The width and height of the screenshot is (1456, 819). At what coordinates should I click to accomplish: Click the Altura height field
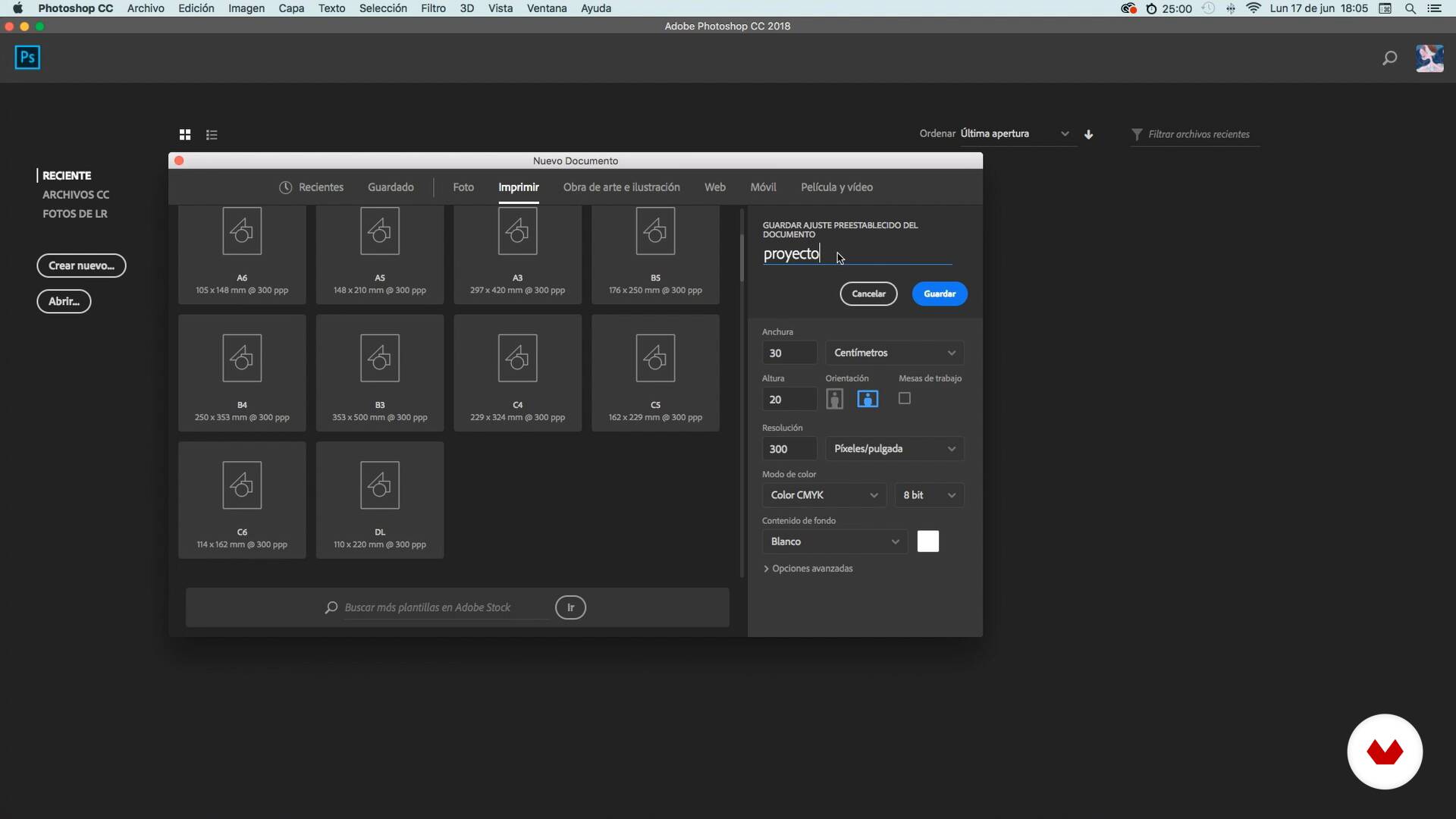[789, 399]
